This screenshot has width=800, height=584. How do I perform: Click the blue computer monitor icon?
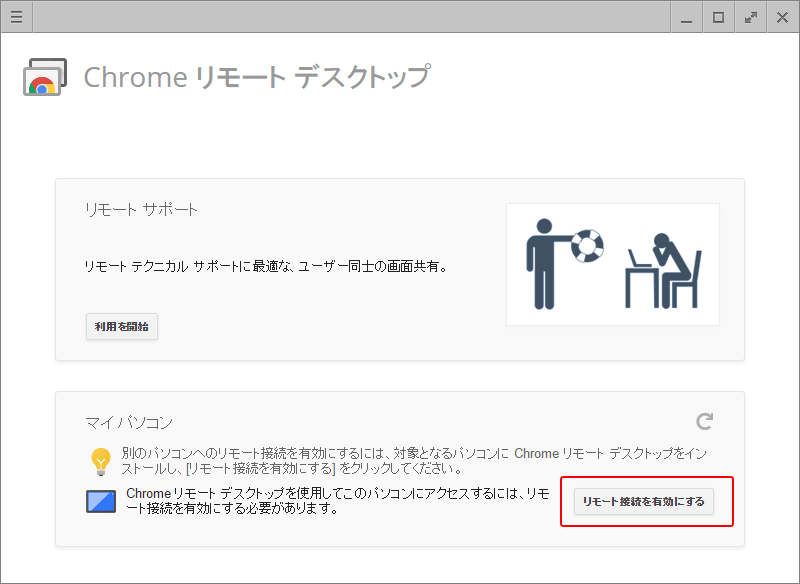[101, 501]
